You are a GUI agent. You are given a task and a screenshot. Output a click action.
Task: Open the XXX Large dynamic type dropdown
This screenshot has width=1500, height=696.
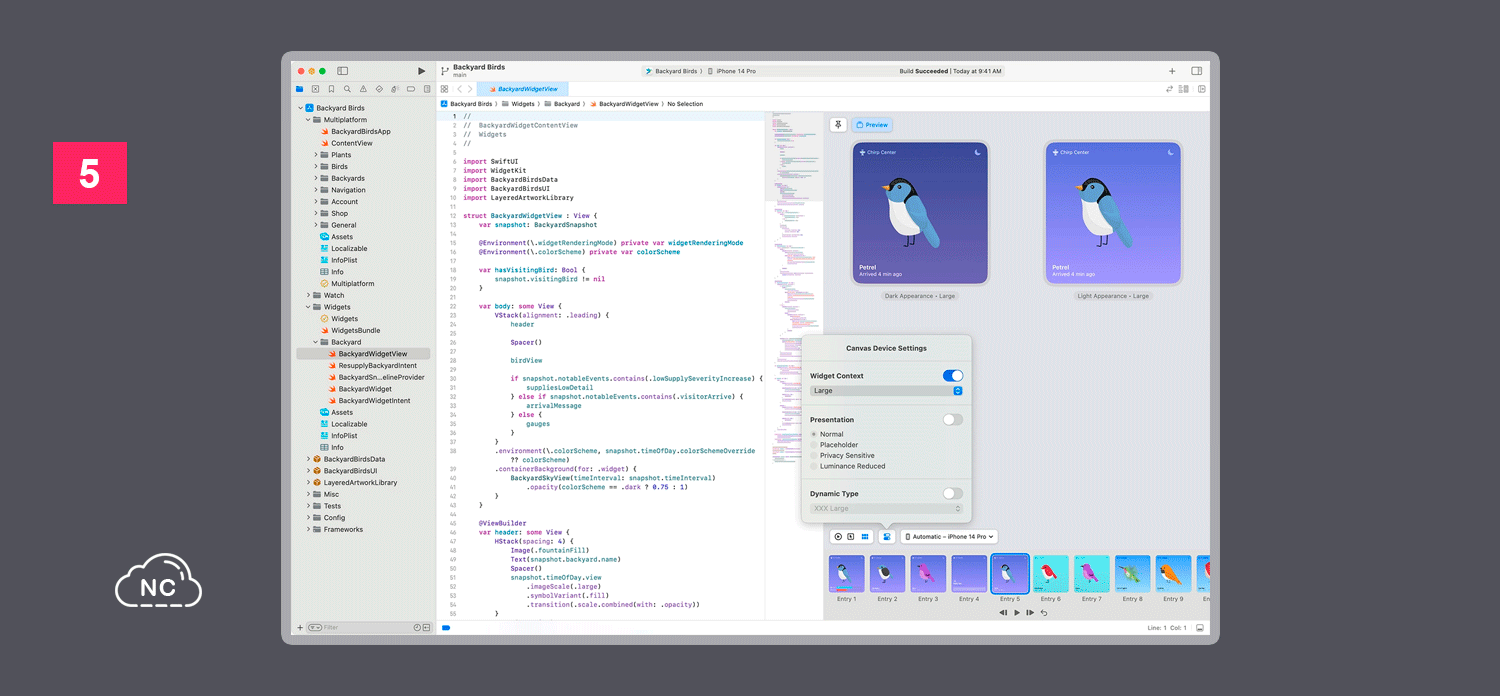[x=886, y=509]
